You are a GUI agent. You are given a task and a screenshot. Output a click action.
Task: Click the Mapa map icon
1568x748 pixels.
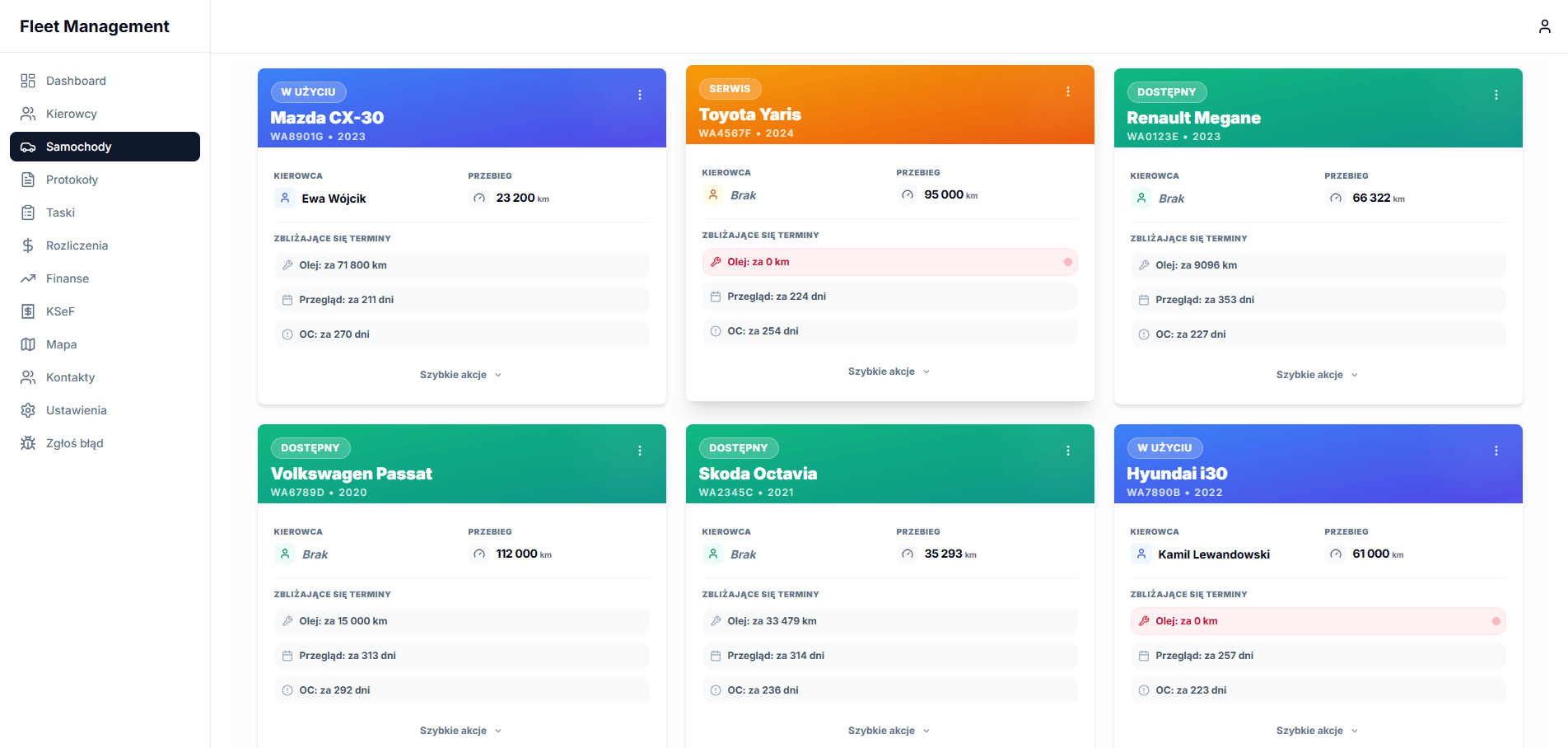tap(28, 344)
